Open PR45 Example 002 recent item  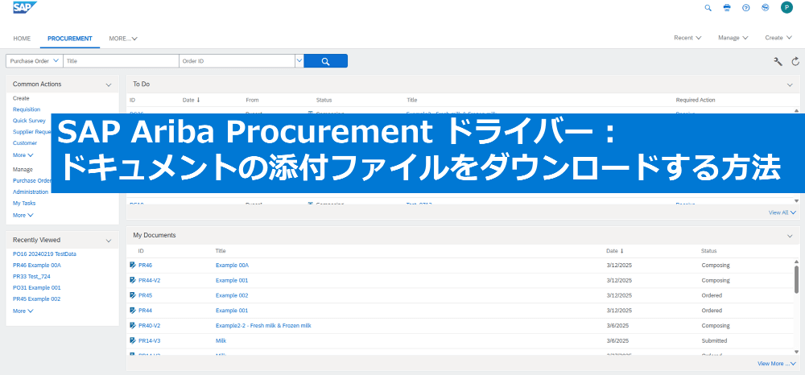(x=36, y=299)
